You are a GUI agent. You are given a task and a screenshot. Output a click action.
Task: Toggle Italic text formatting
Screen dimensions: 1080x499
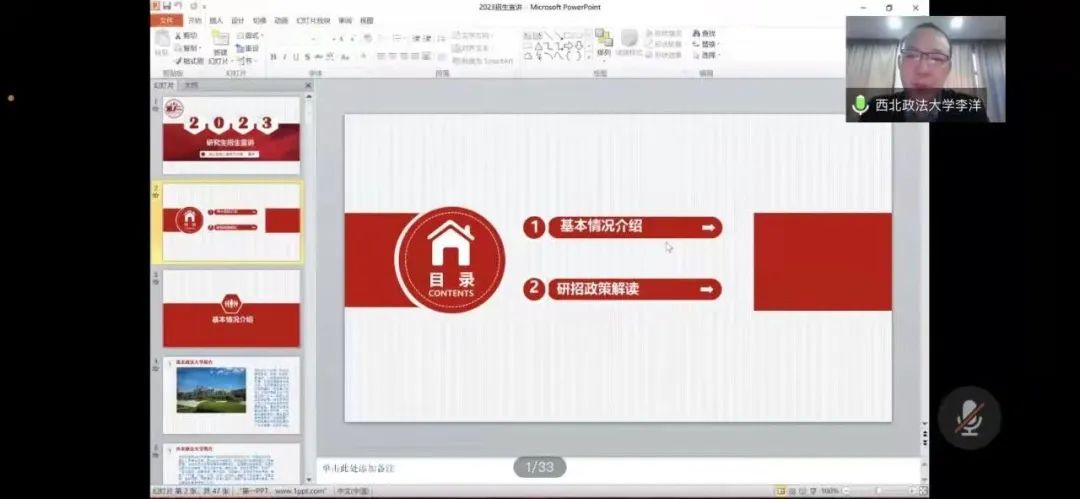[x=284, y=57]
